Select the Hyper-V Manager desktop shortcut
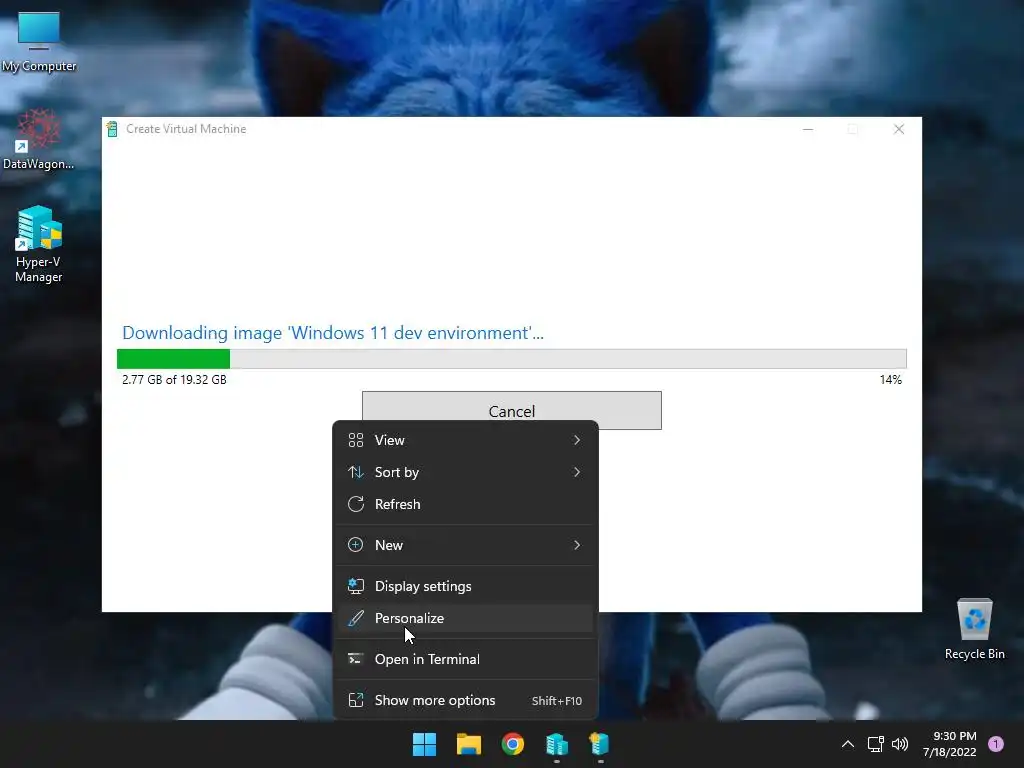 pyautogui.click(x=39, y=244)
